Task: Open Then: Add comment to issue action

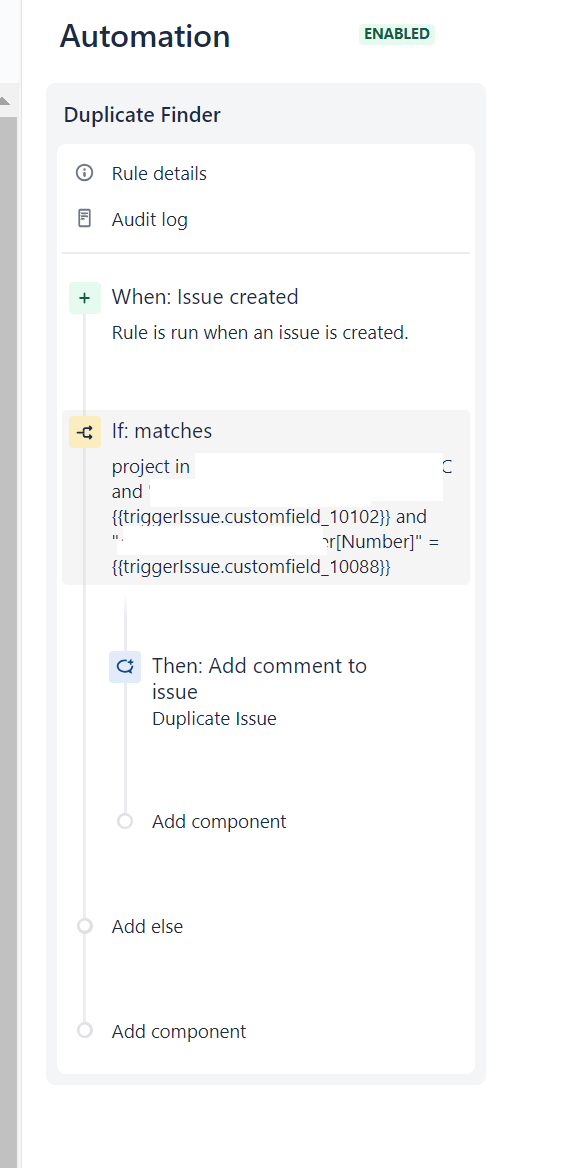Action: pos(259,679)
